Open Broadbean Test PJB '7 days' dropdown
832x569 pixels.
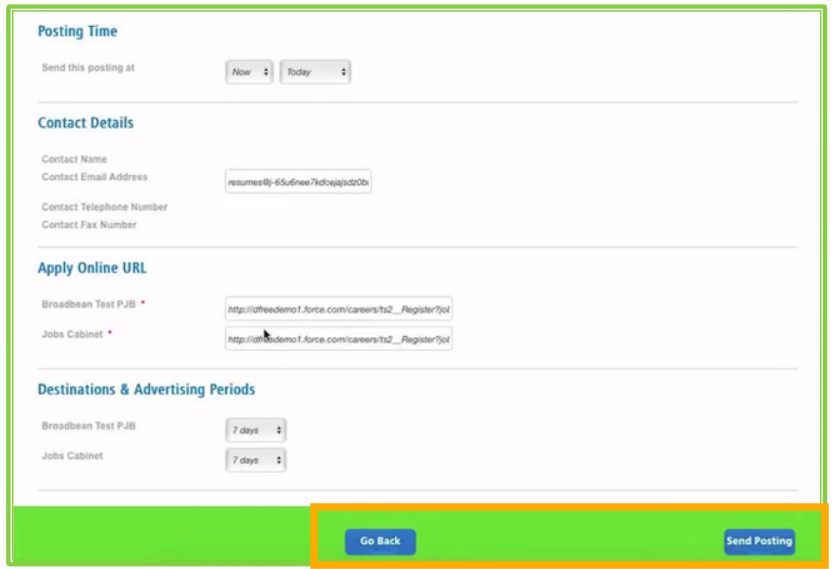click(256, 430)
